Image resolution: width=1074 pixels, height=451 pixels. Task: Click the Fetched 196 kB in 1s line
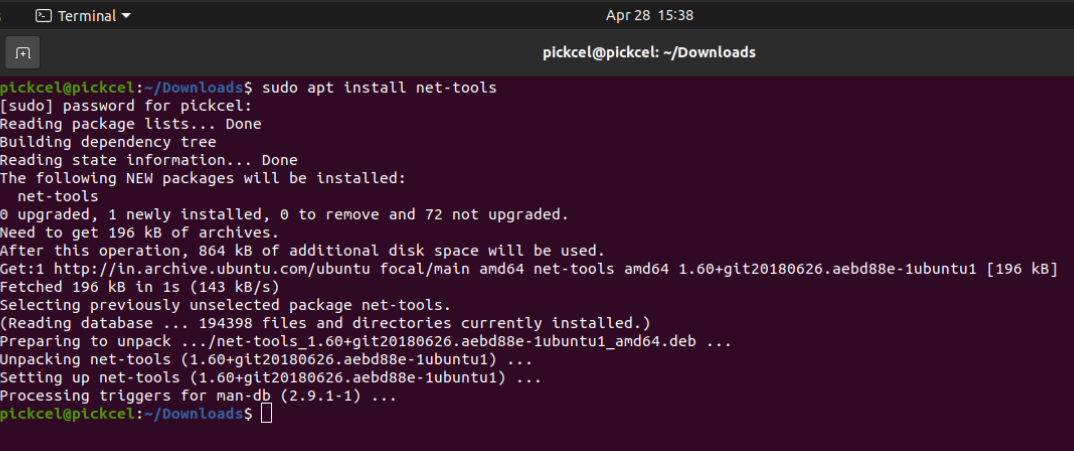140,287
